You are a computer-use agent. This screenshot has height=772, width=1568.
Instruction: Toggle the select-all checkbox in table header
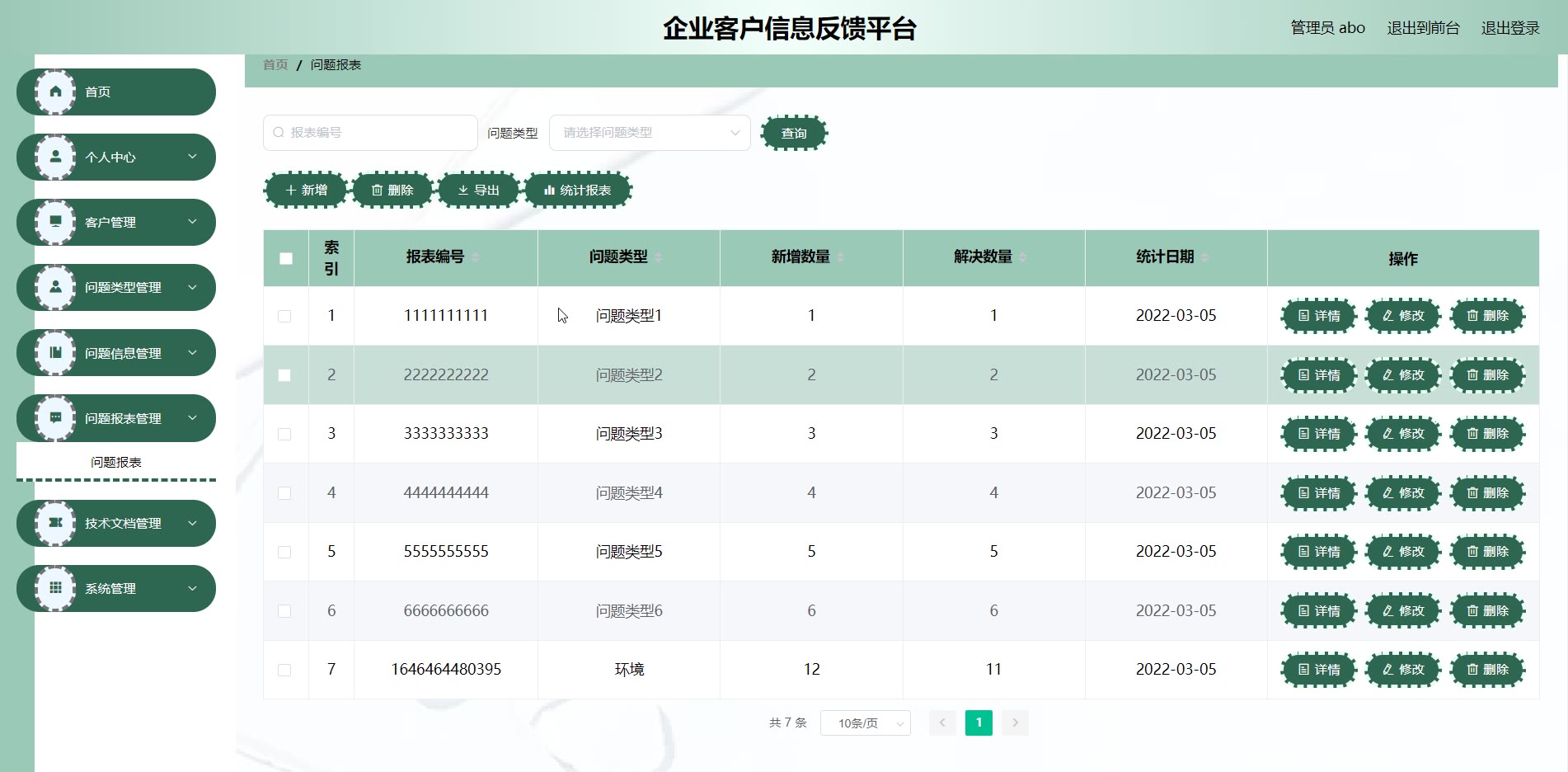pos(286,258)
